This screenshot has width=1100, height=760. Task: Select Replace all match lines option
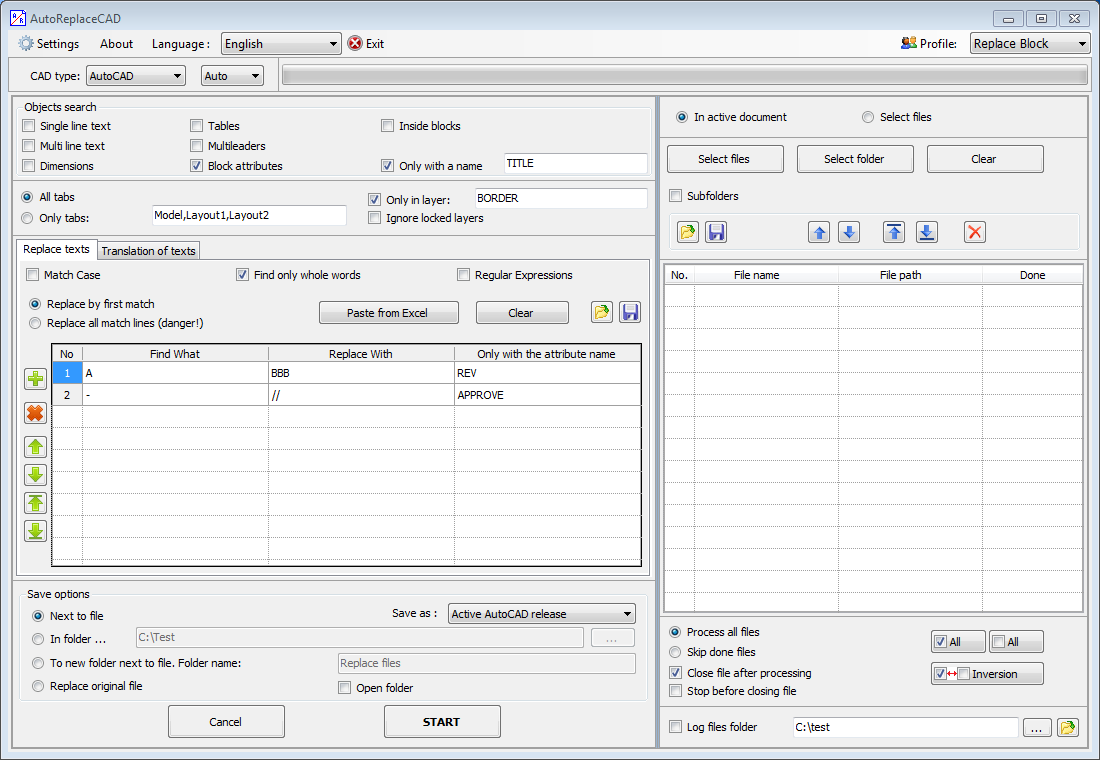point(34,323)
